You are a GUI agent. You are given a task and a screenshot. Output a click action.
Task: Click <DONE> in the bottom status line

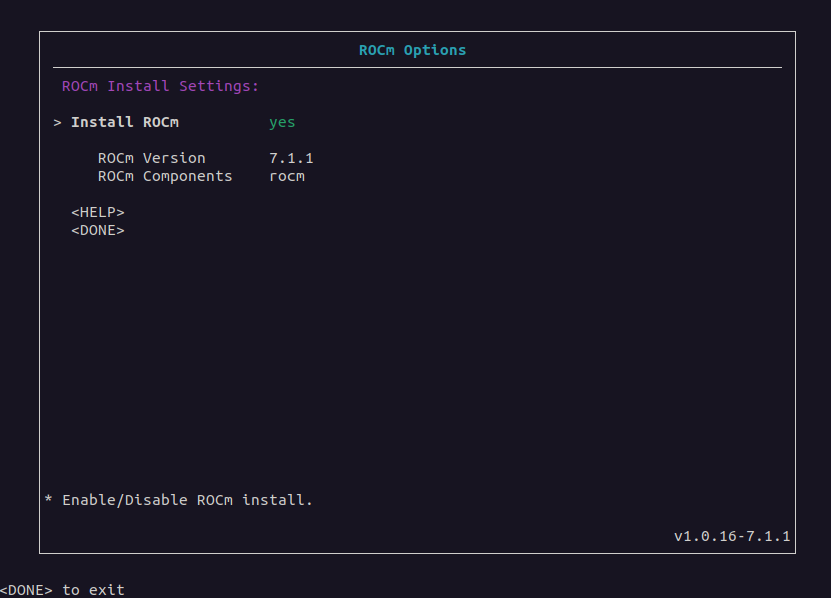[26, 590]
